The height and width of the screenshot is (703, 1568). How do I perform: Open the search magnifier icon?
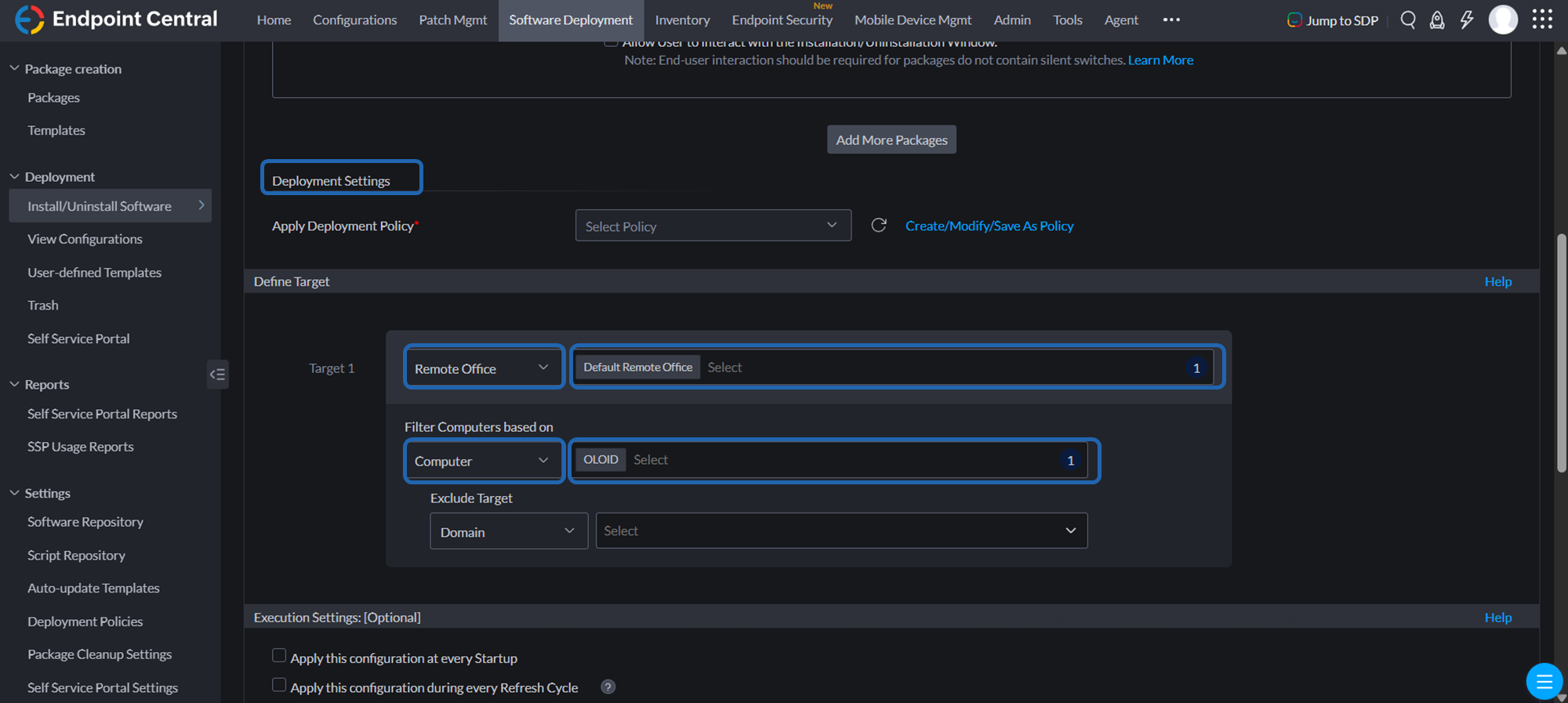pyautogui.click(x=1408, y=20)
